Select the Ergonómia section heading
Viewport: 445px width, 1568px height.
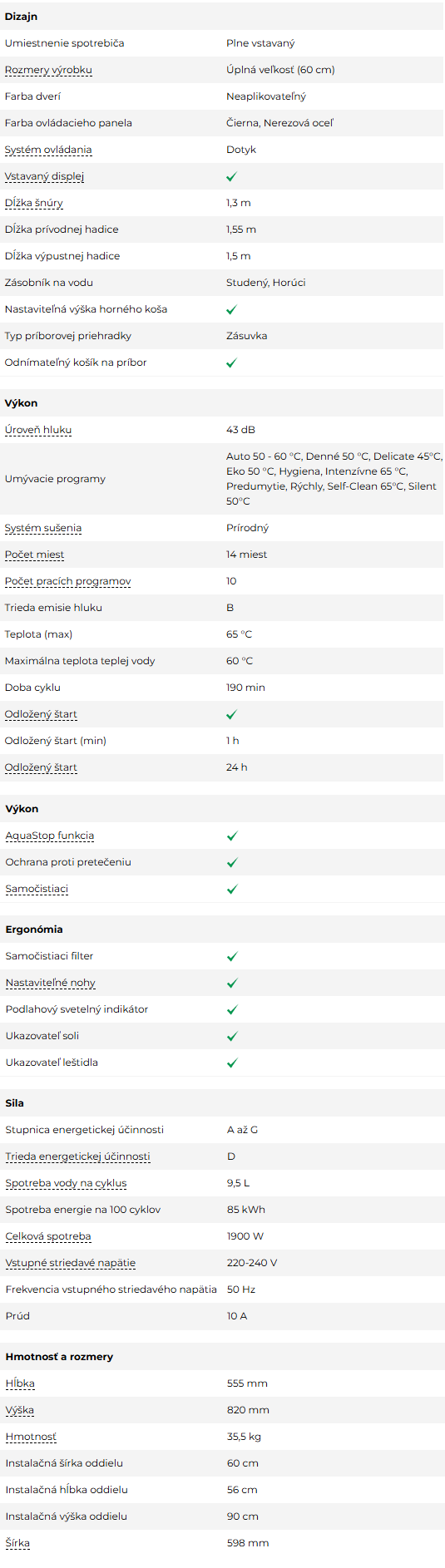[34, 929]
